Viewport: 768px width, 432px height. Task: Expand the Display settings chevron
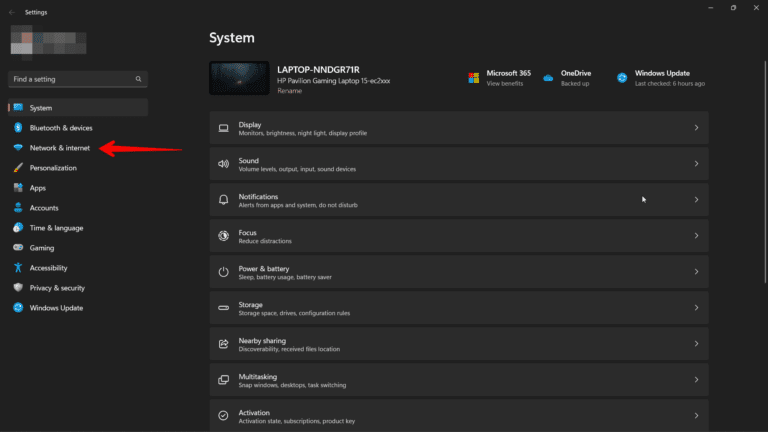click(x=696, y=128)
